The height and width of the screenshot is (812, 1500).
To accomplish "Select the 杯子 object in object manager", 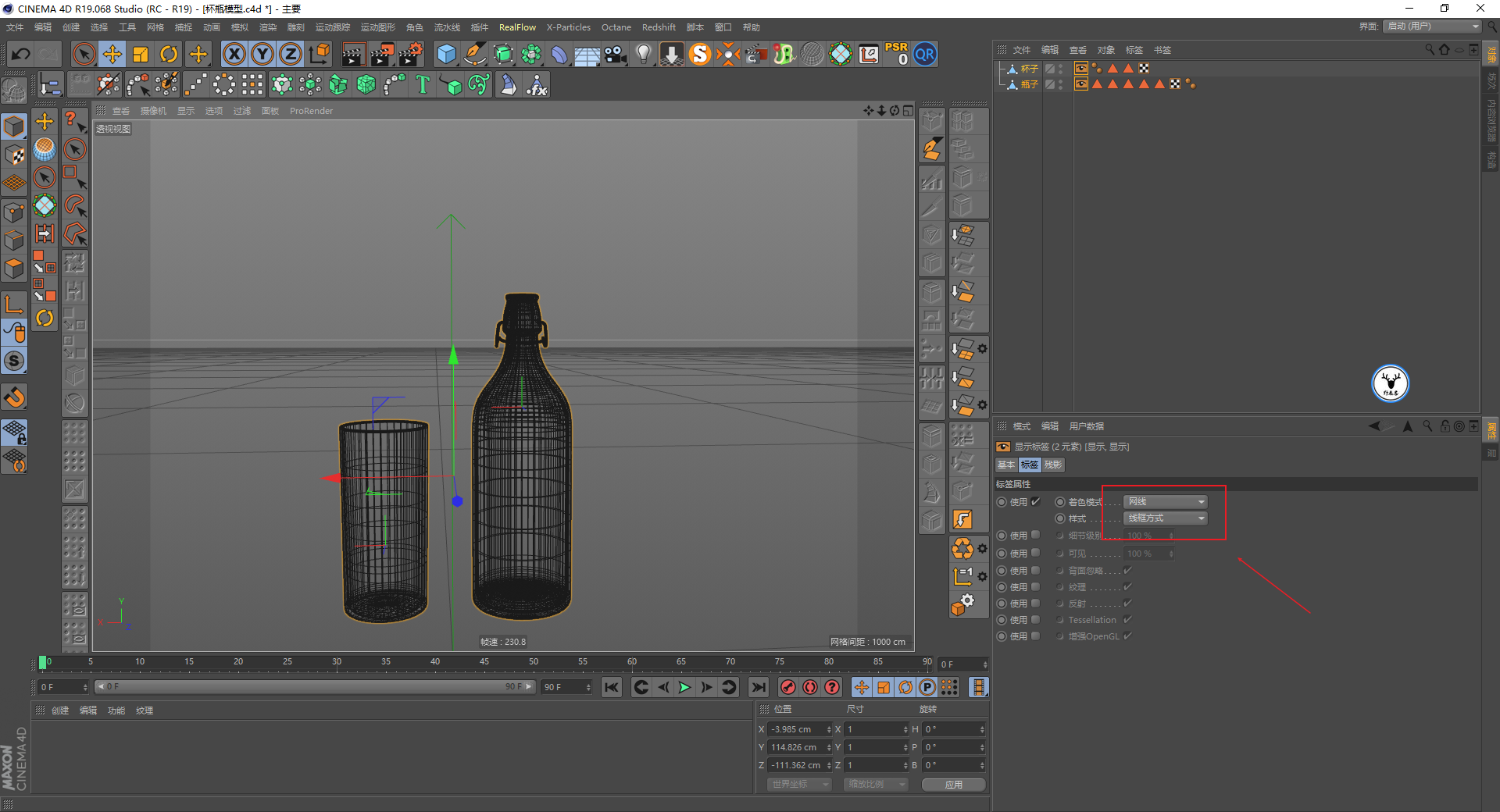I will point(1029,69).
